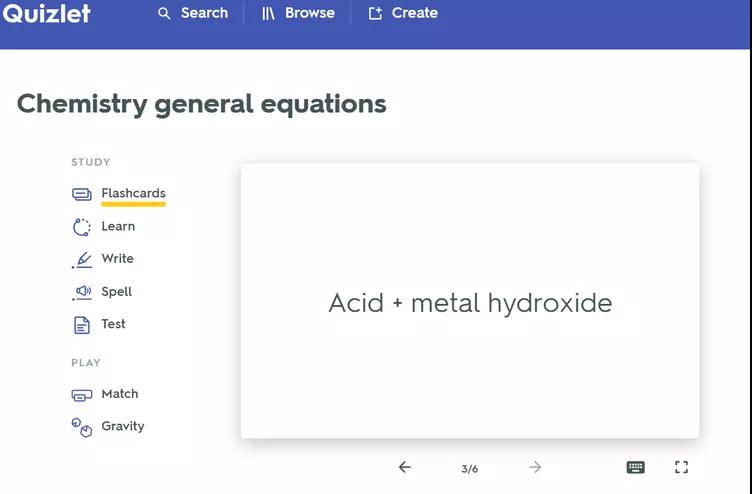Start the Learn study mode
The height and width of the screenshot is (494, 752).
118,226
